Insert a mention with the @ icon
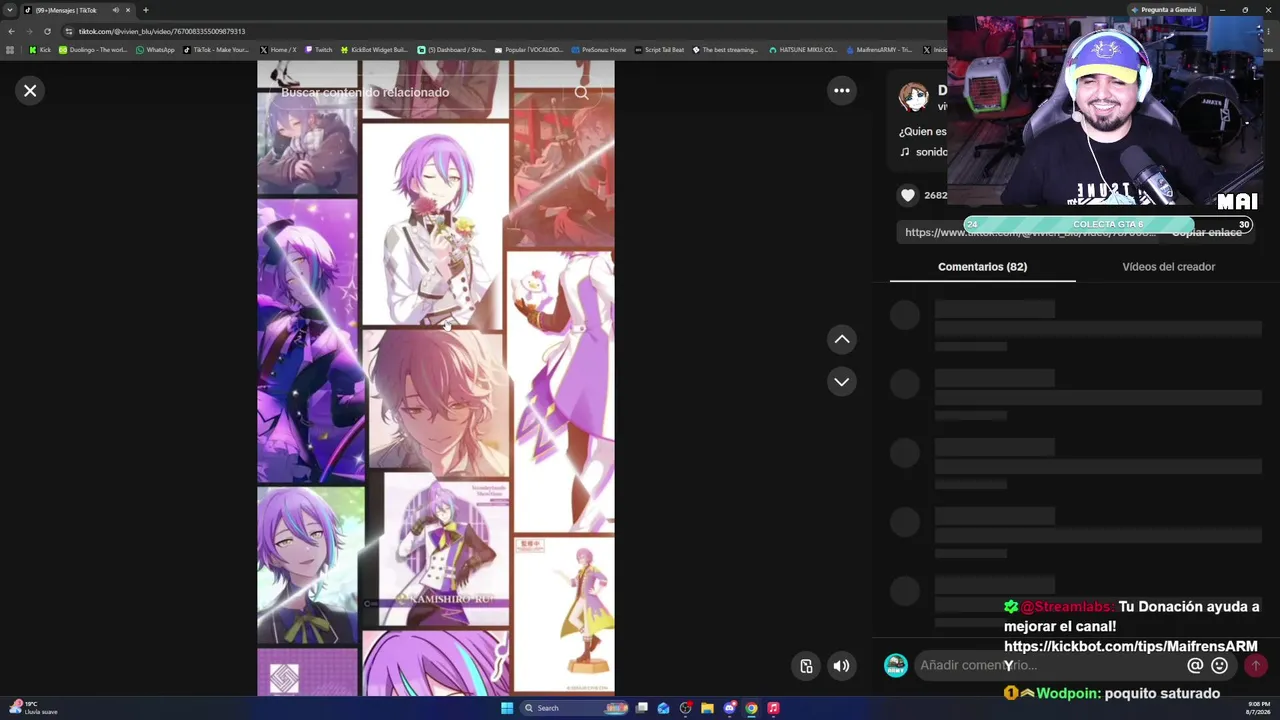The height and width of the screenshot is (720, 1280). coord(1195,665)
